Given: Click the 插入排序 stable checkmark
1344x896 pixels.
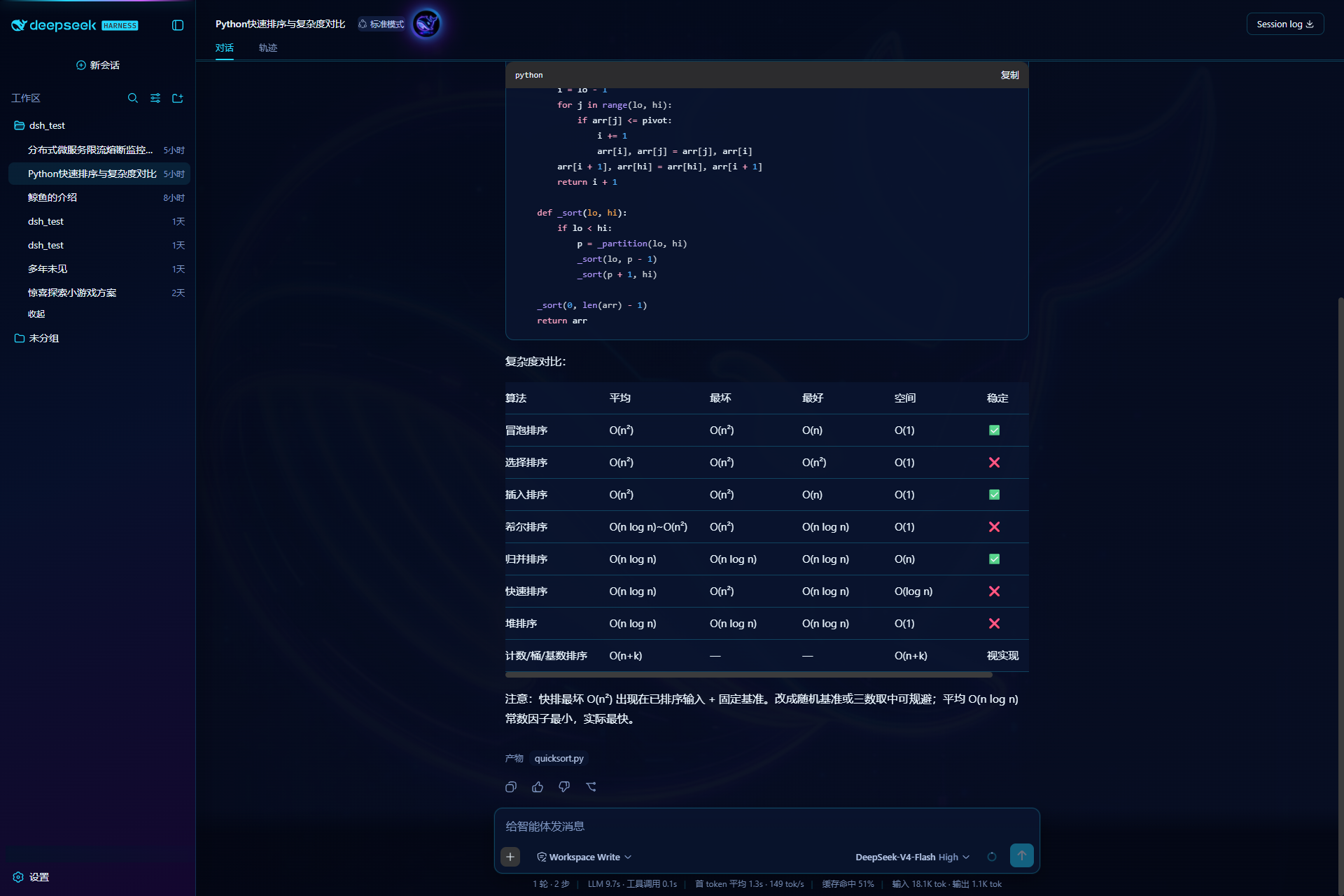Looking at the screenshot, I should click(994, 495).
